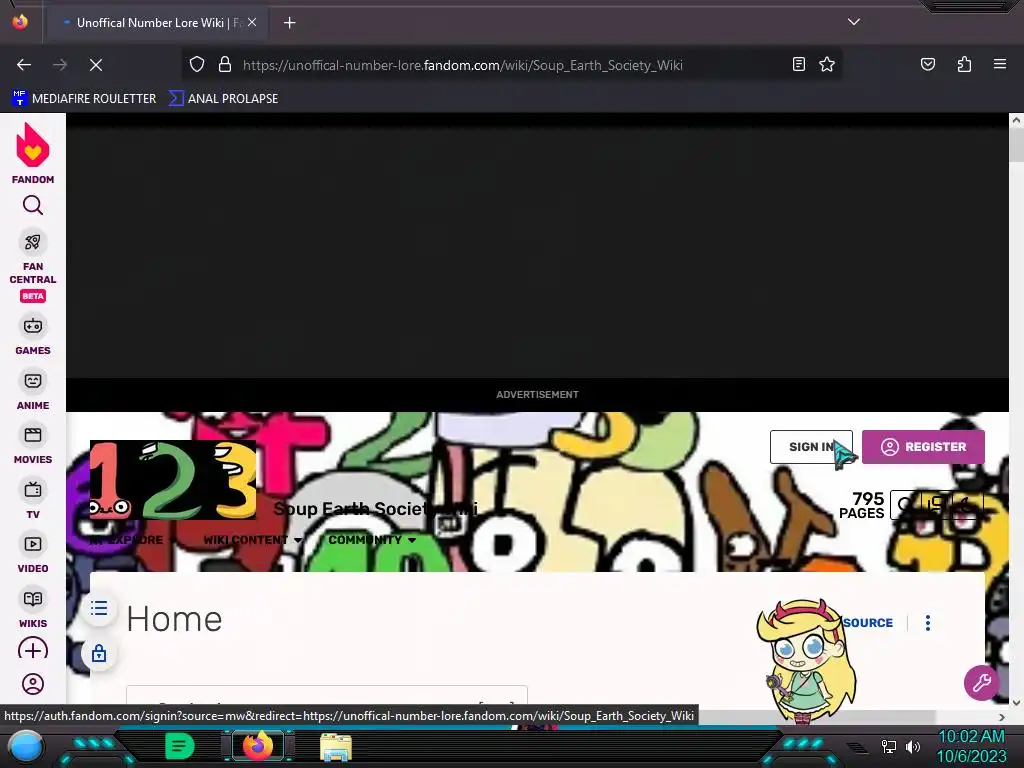1024x768 pixels.
Task: Click the sidebar user profile icon
Action: tap(33, 684)
